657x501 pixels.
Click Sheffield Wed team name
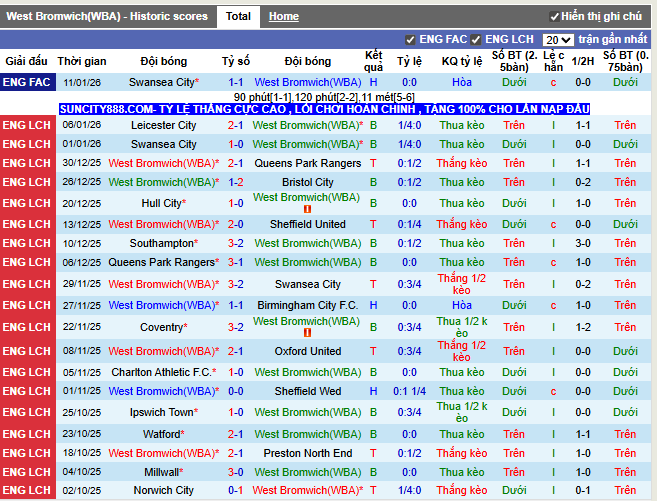(x=308, y=391)
